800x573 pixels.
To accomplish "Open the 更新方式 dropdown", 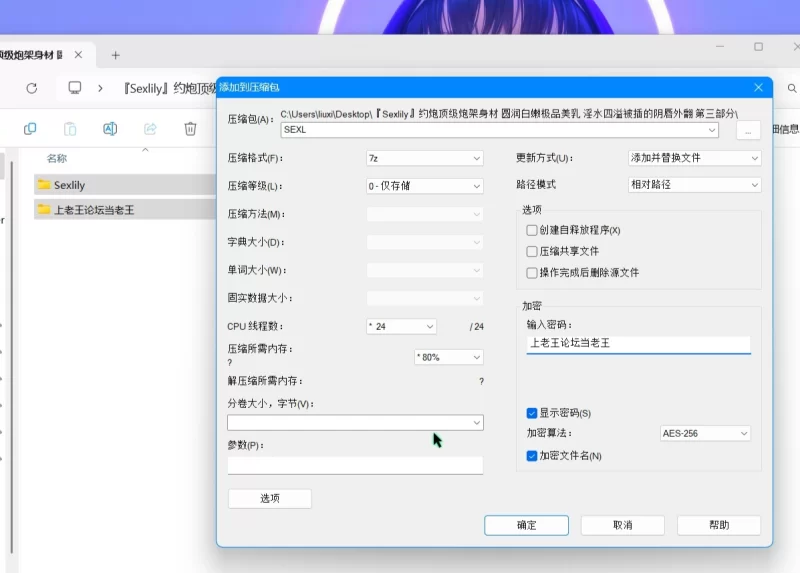I will pyautogui.click(x=694, y=158).
